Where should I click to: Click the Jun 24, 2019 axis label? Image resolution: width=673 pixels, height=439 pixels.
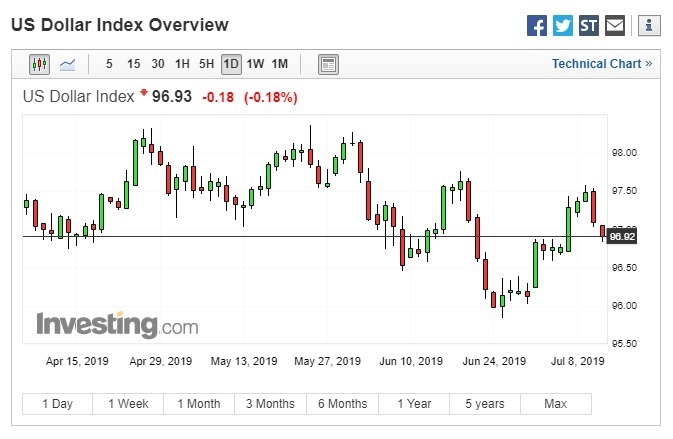[494, 361]
